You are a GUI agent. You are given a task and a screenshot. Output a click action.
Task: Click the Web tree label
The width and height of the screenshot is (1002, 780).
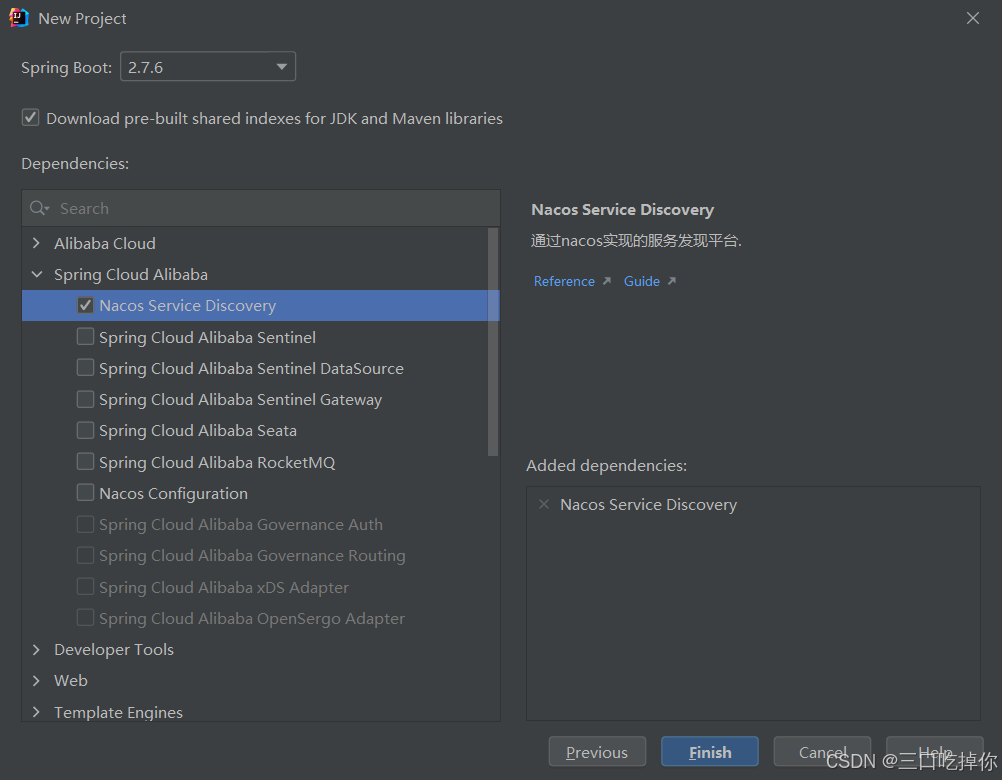coord(71,680)
